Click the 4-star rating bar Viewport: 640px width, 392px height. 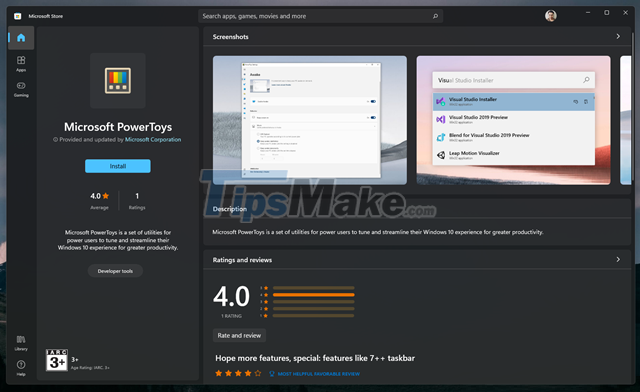click(313, 295)
